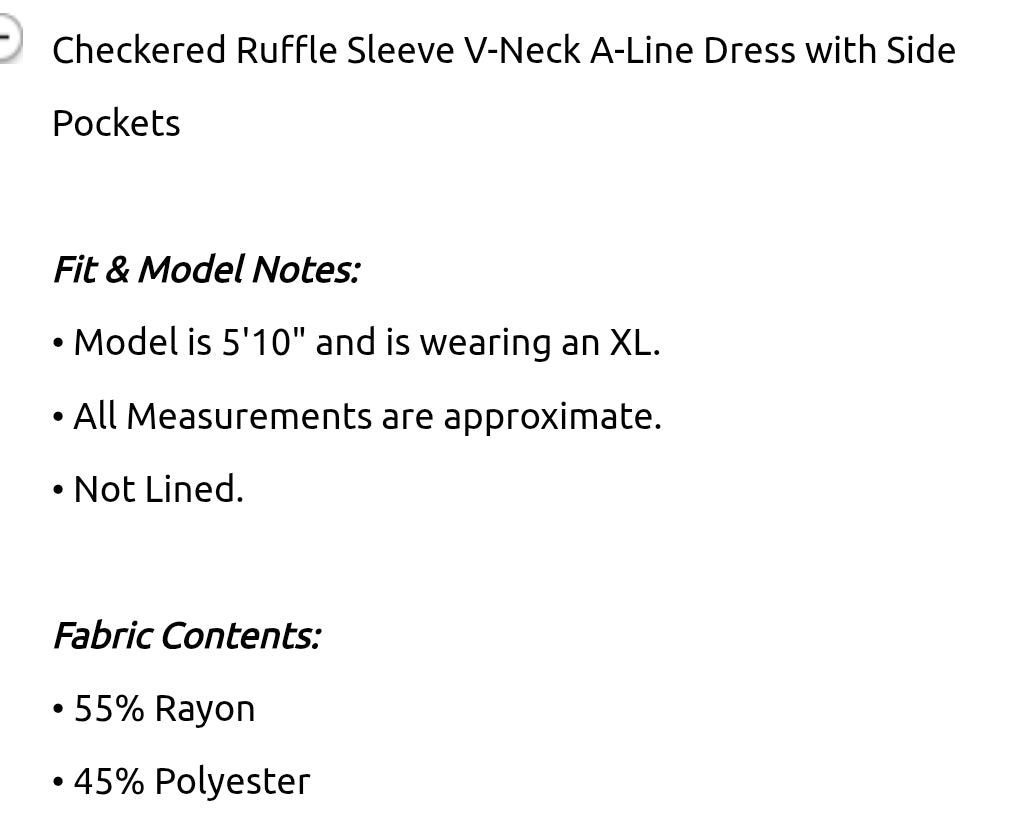
Task: Click the word "Side" in the title
Action: pos(921,50)
